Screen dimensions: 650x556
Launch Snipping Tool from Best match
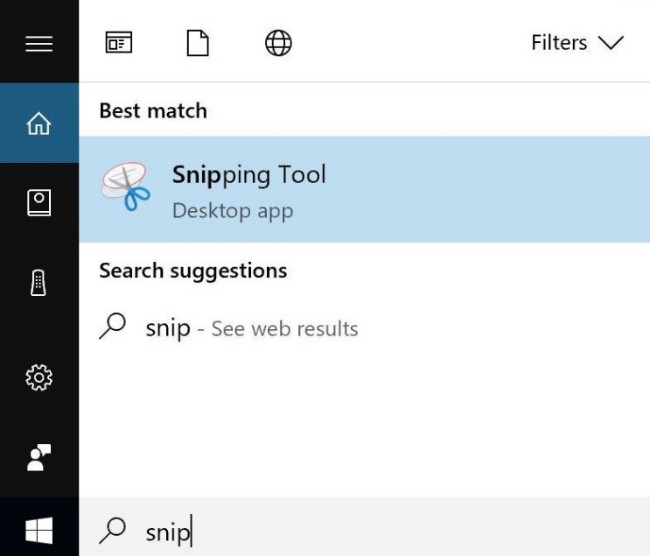click(x=364, y=189)
